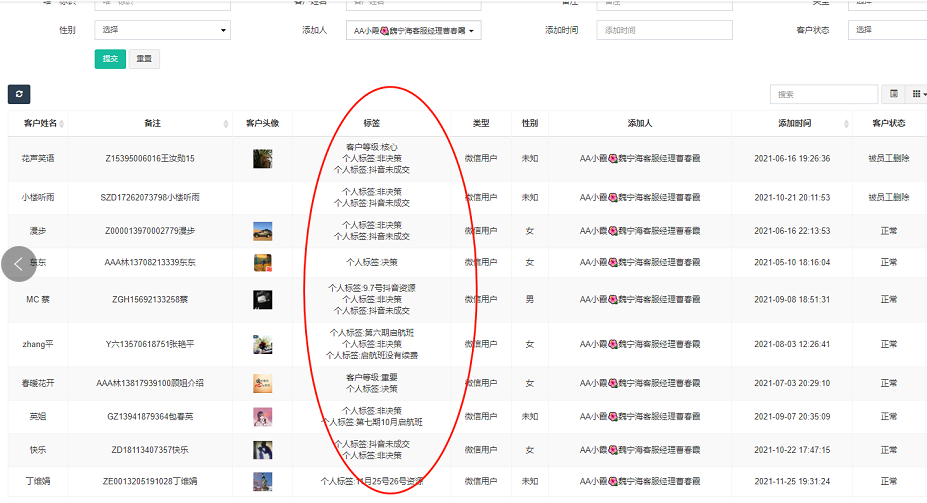This screenshot has width=927, height=503.
Task: Click avatar thumbnail for 英姐
Action: (263, 417)
